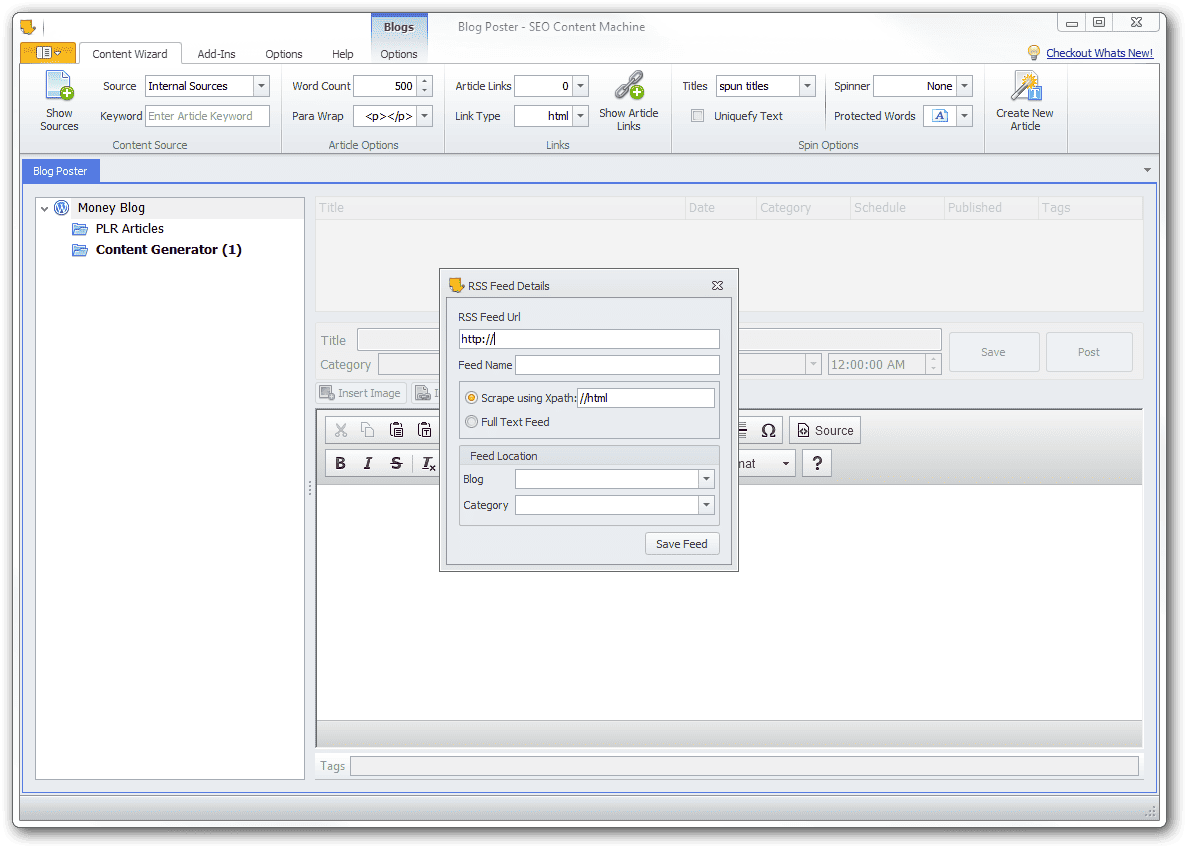Click the Cut scissors icon in editor
1187x848 pixels.
click(341, 430)
